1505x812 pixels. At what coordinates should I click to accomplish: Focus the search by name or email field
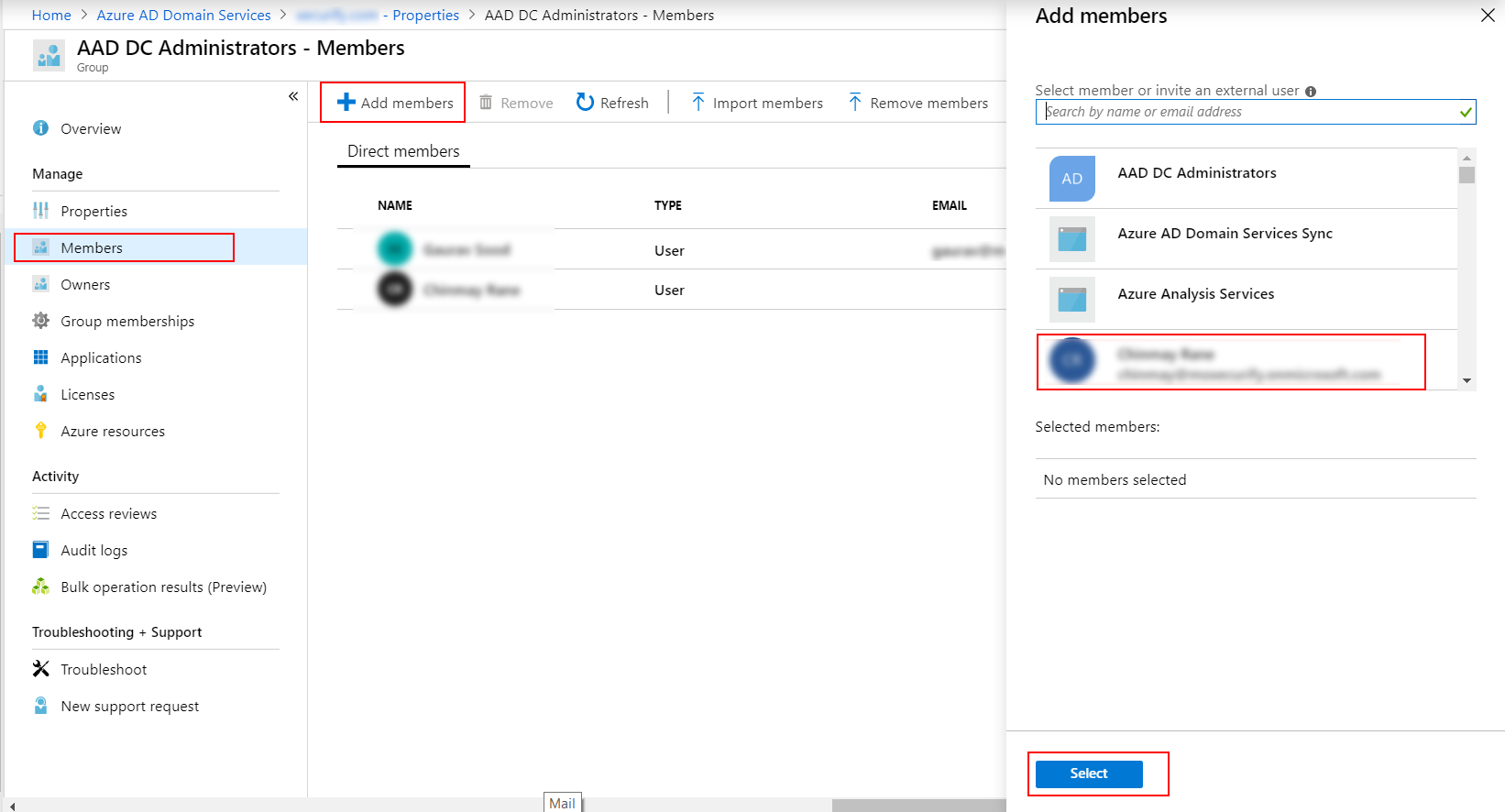click(x=1247, y=112)
